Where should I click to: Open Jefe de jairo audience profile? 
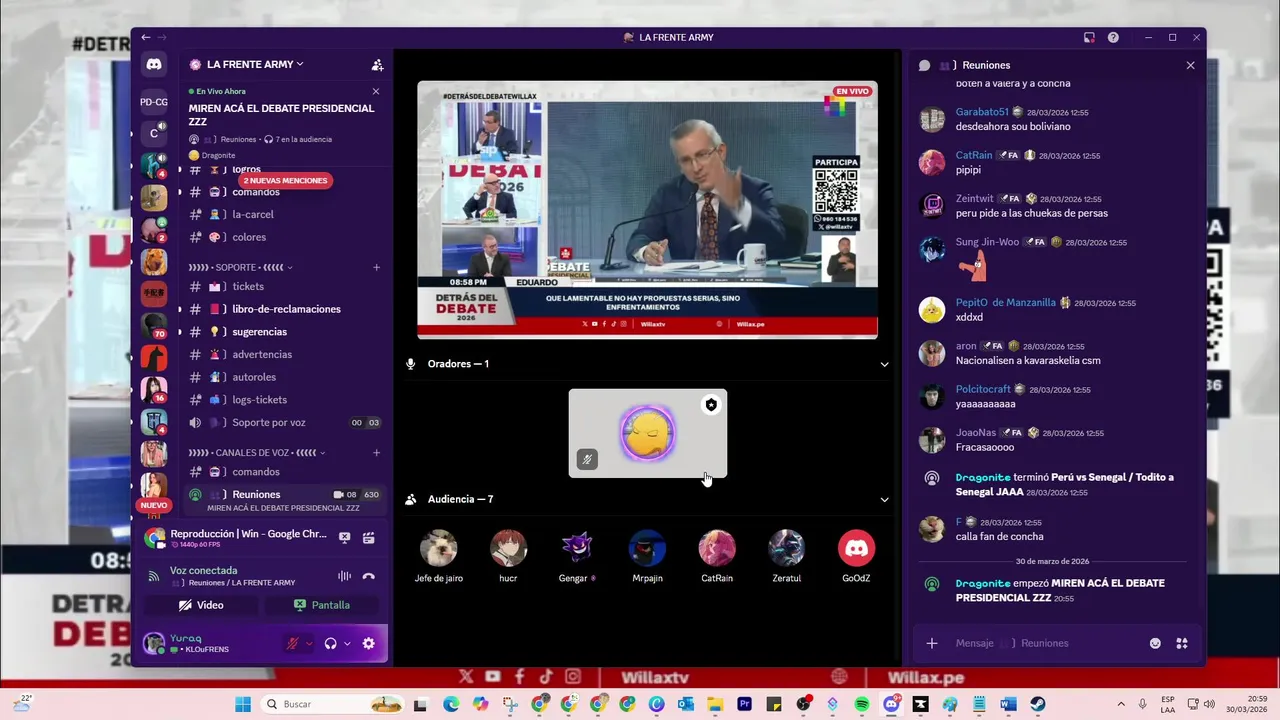pyautogui.click(x=438, y=548)
